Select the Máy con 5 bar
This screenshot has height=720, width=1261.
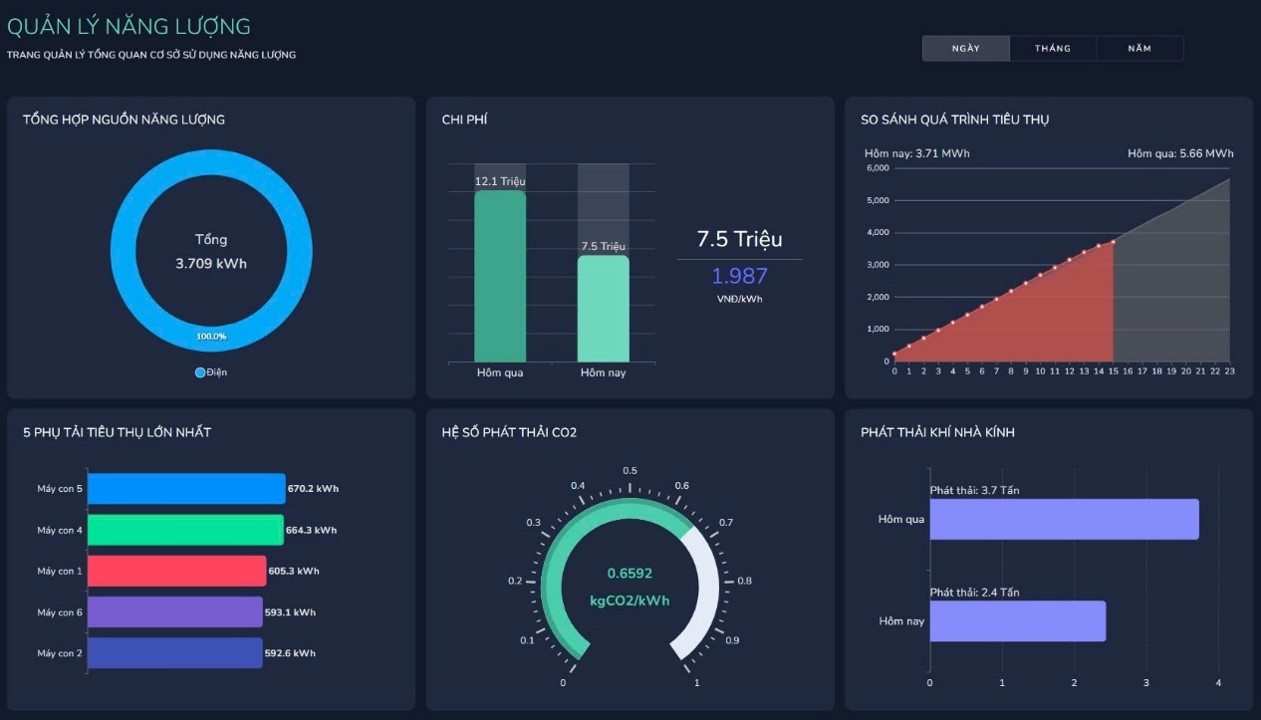tap(186, 489)
